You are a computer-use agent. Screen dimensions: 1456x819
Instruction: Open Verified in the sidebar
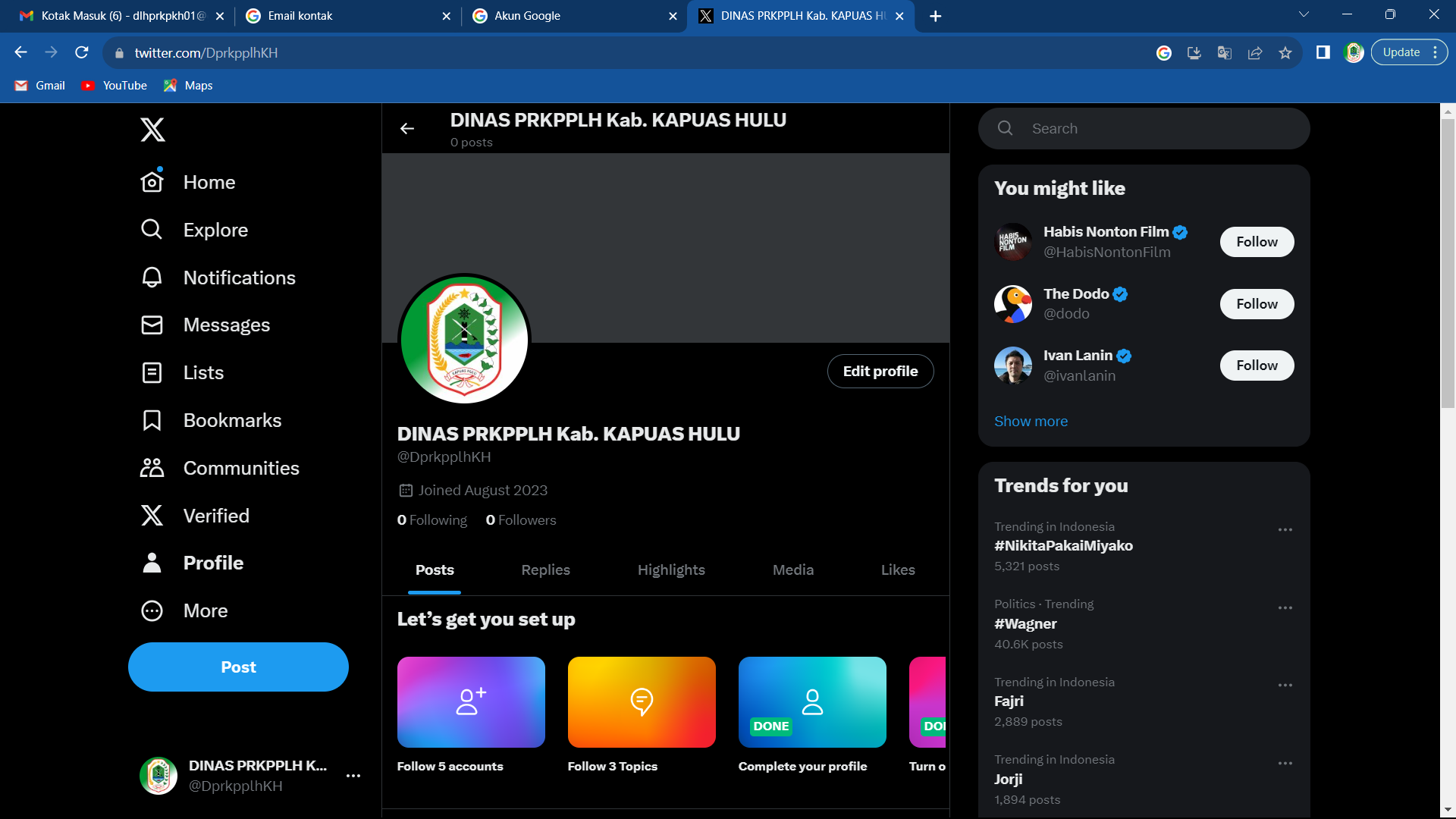coord(195,516)
